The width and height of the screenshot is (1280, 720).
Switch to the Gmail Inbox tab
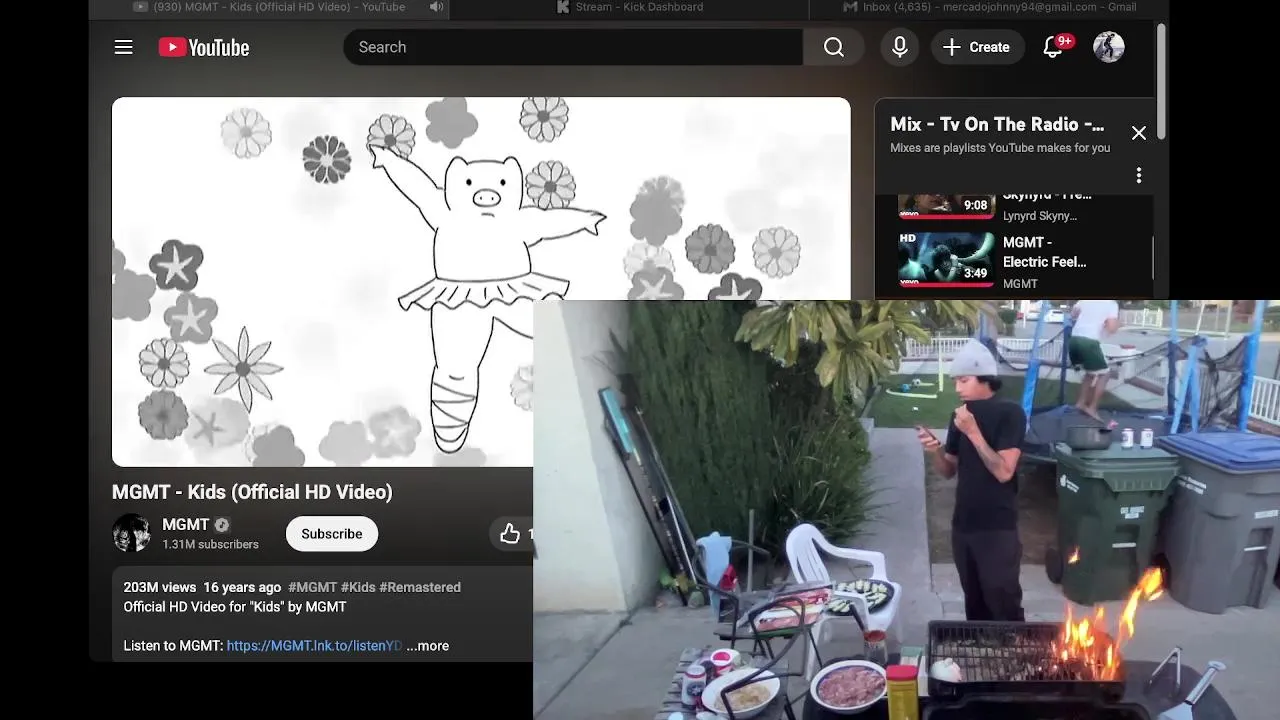pyautogui.click(x=989, y=7)
